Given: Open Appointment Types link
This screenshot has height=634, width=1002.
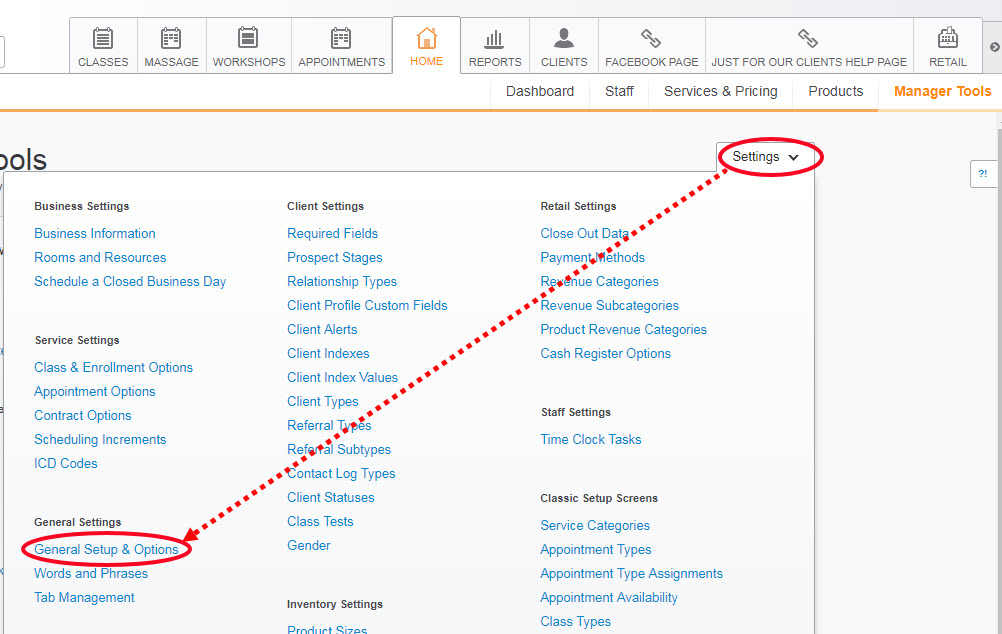Looking at the screenshot, I should (x=596, y=550).
